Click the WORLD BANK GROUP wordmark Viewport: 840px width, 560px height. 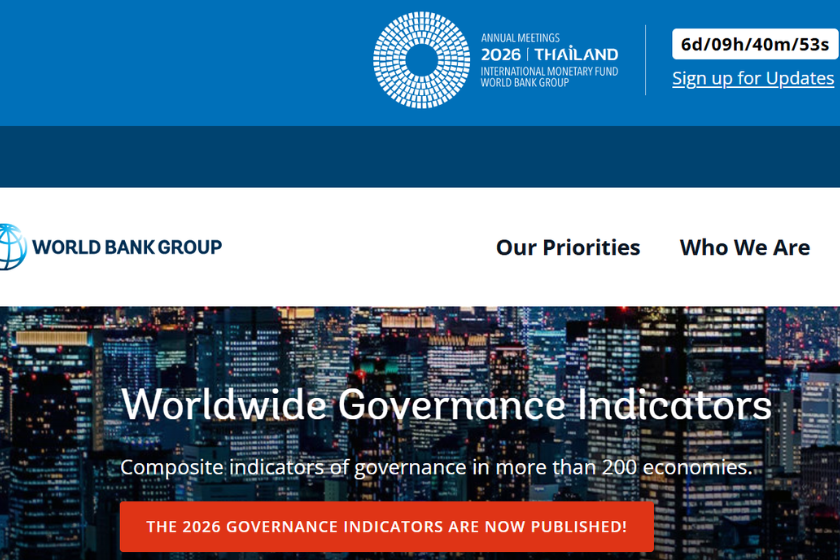[x=127, y=247]
